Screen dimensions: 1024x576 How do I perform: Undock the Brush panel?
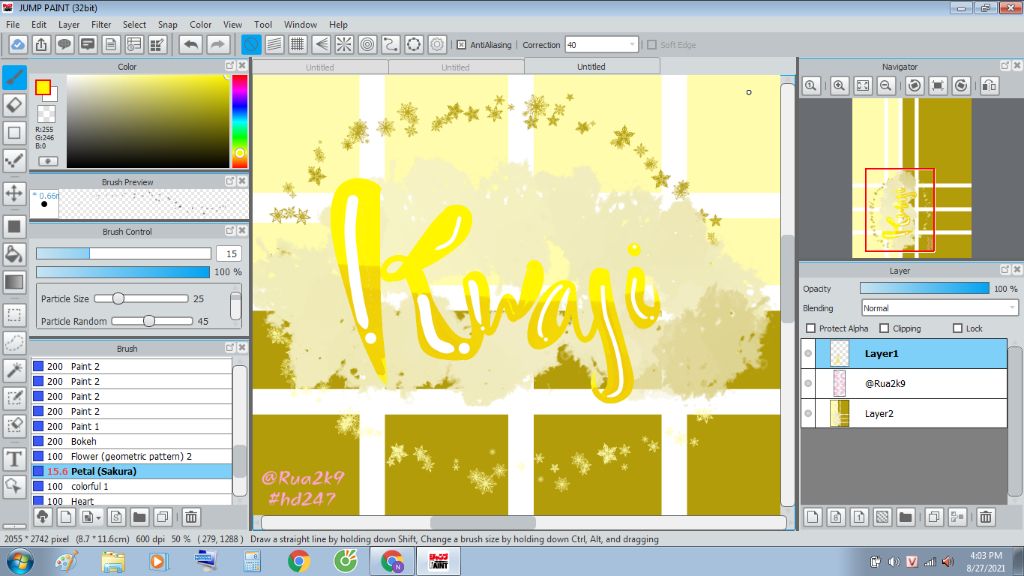(230, 347)
